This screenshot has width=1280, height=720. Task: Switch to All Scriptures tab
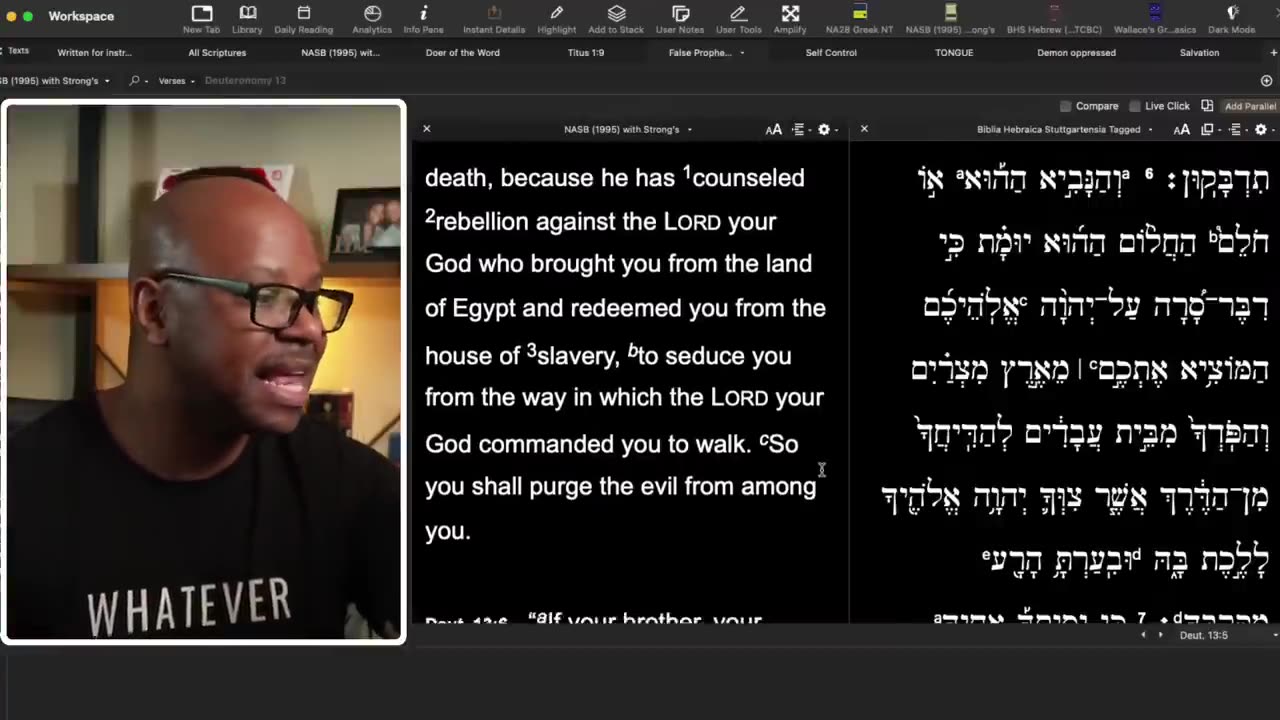click(x=217, y=52)
